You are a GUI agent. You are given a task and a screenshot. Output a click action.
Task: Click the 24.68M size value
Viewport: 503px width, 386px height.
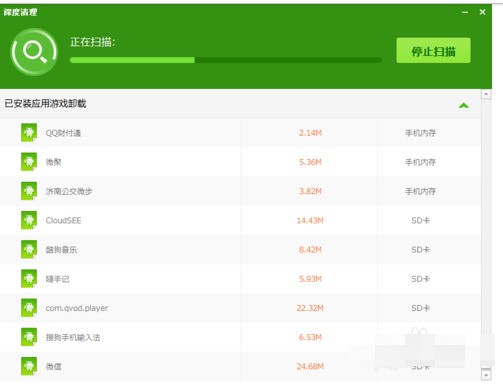pyautogui.click(x=310, y=366)
